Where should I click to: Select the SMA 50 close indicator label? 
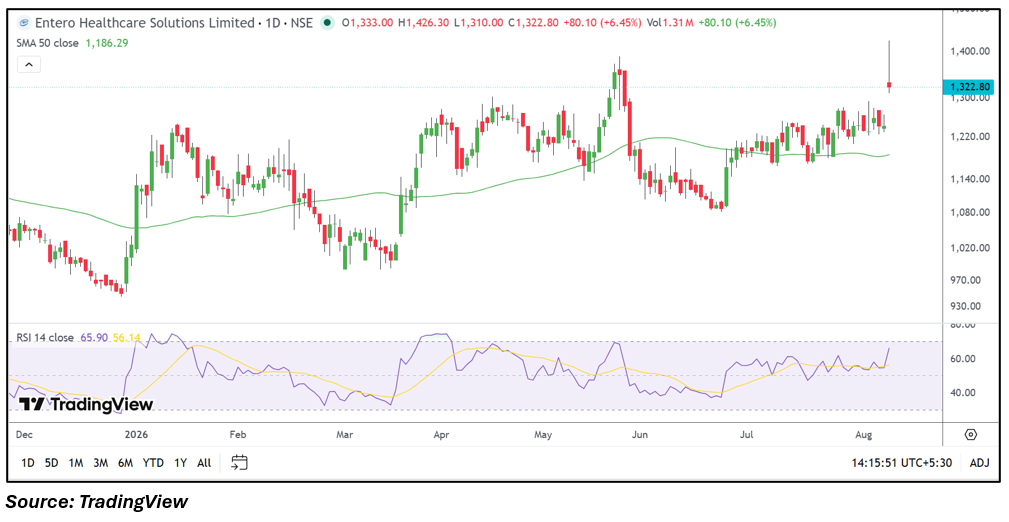pyautogui.click(x=48, y=43)
